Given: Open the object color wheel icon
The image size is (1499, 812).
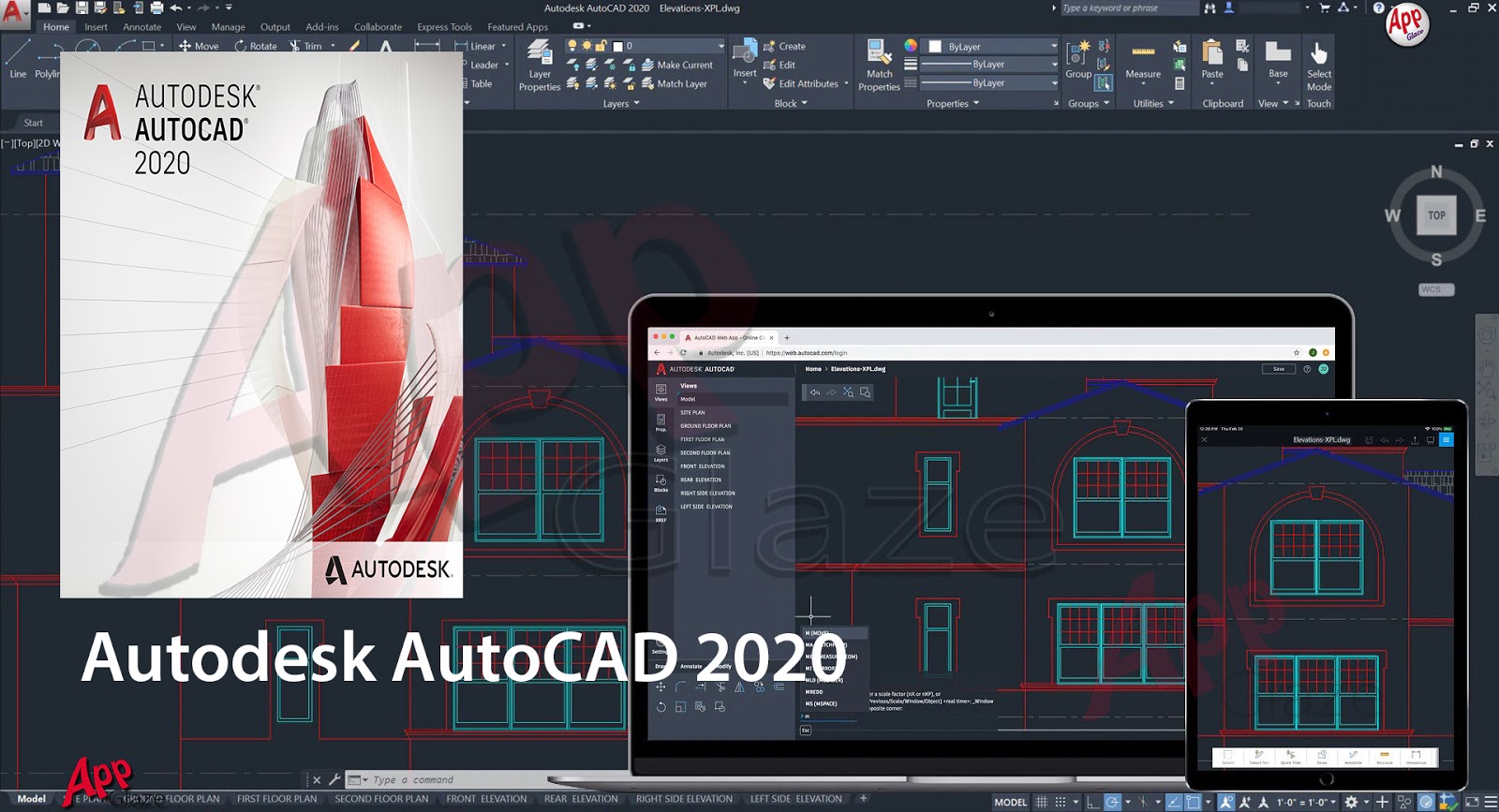Looking at the screenshot, I should click(x=911, y=45).
